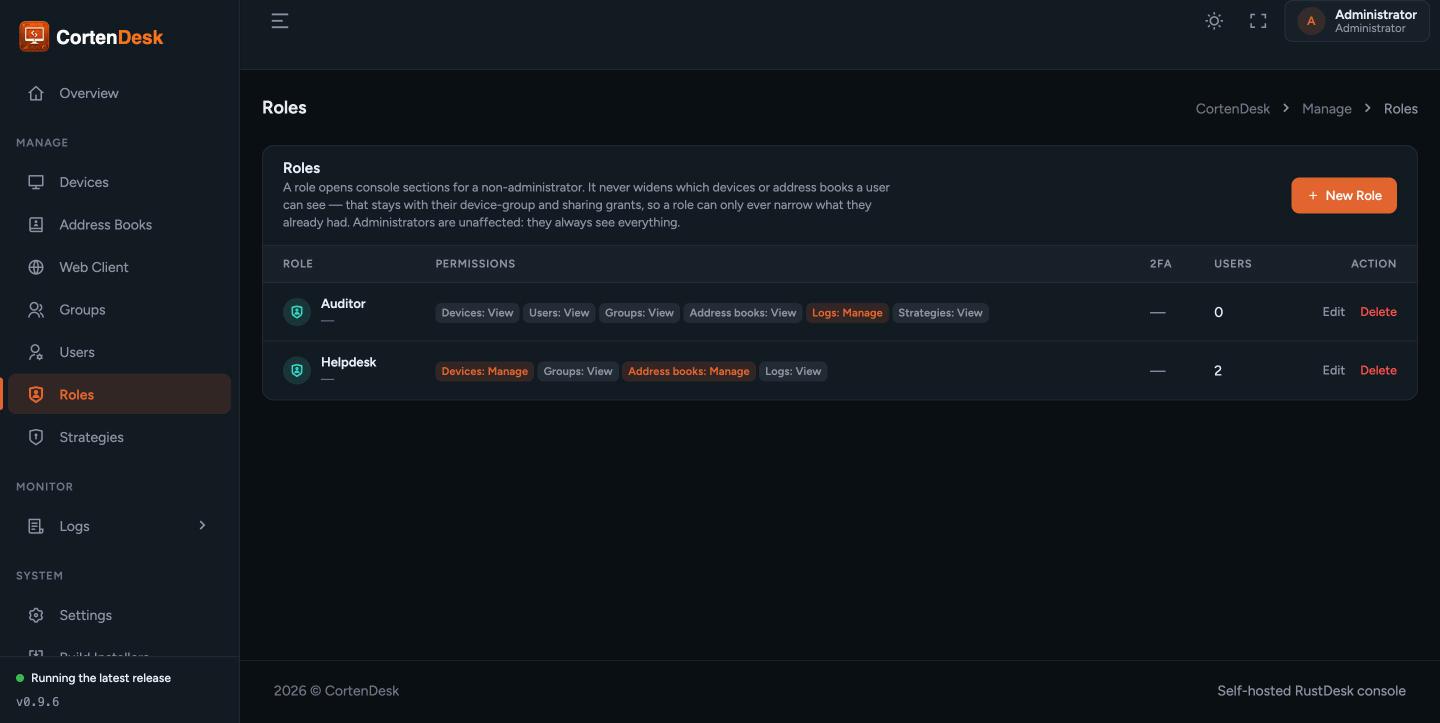The image size is (1440, 723).
Task: Open Settings in the sidebar
Action: click(x=120, y=615)
